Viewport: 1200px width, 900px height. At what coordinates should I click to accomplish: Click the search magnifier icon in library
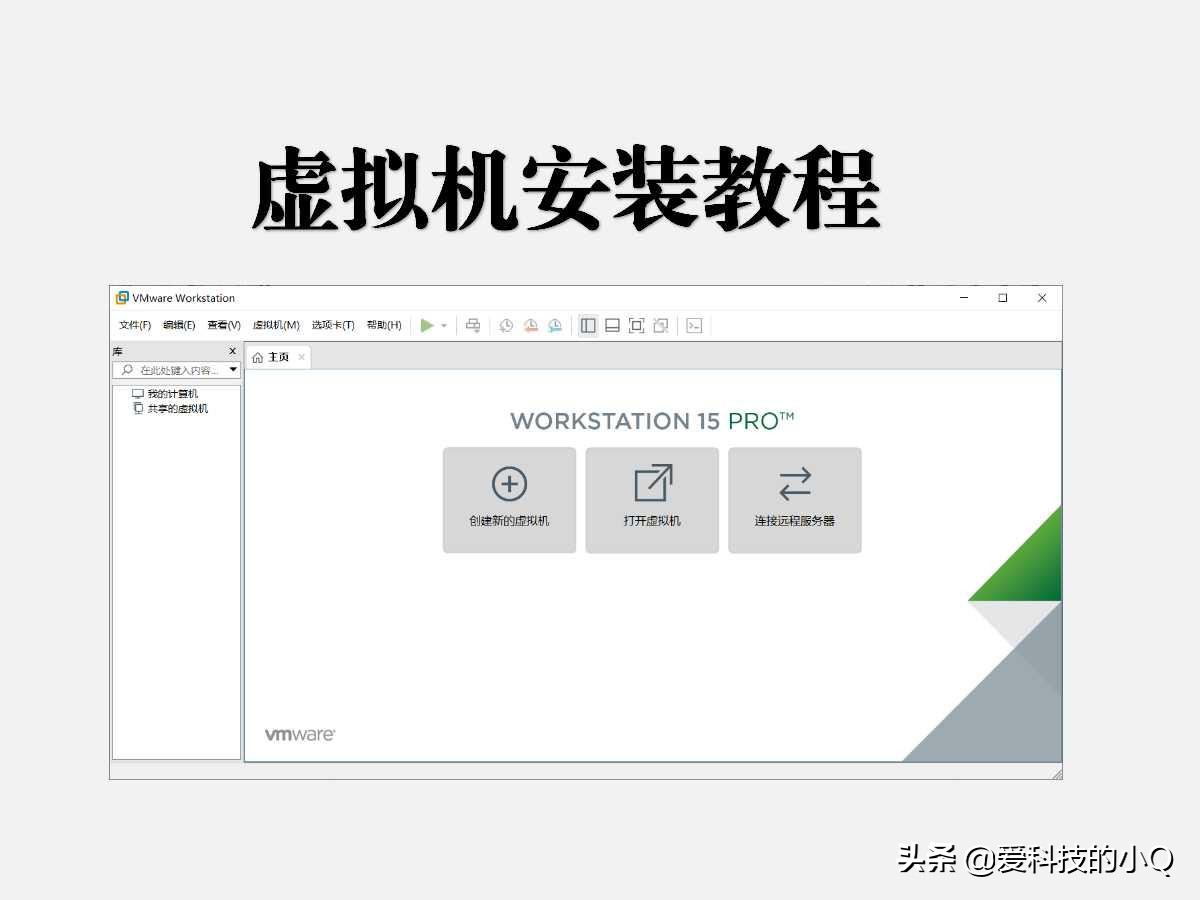[127, 370]
